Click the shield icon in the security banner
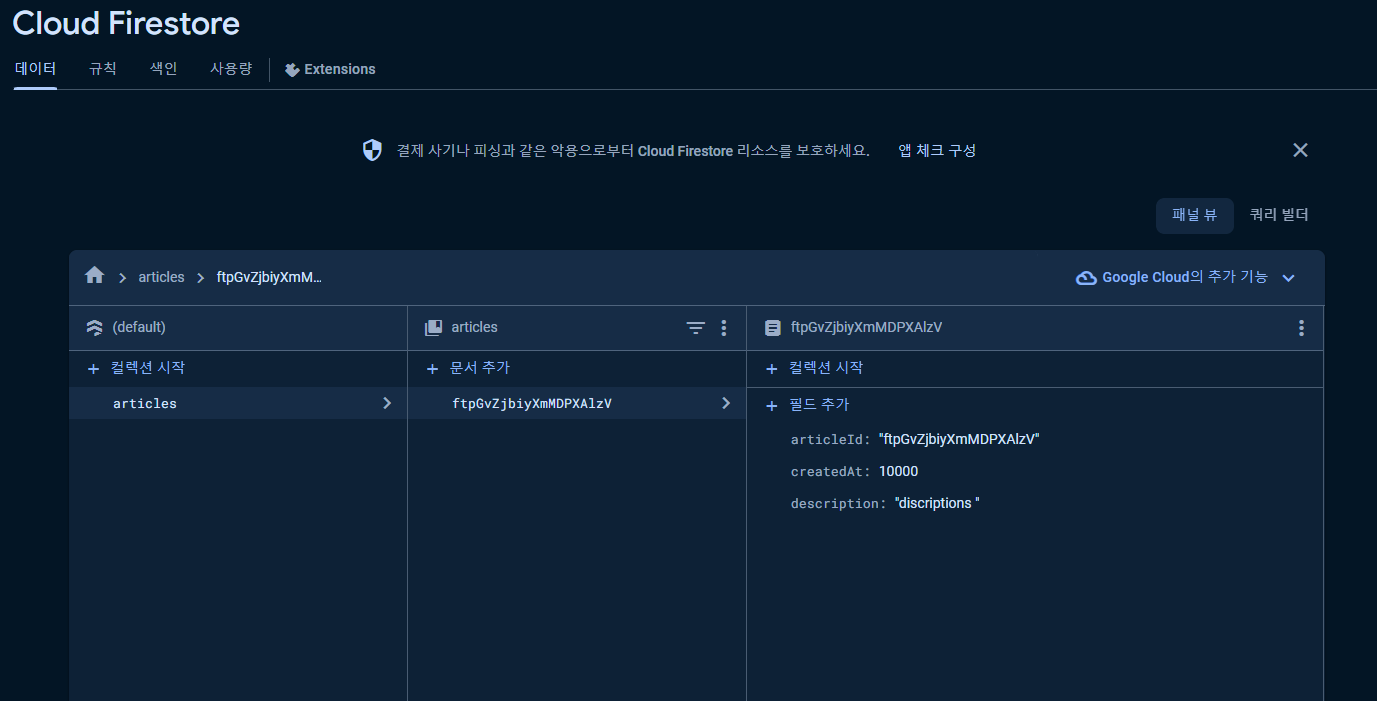Image resolution: width=1377 pixels, height=701 pixels. (372, 150)
